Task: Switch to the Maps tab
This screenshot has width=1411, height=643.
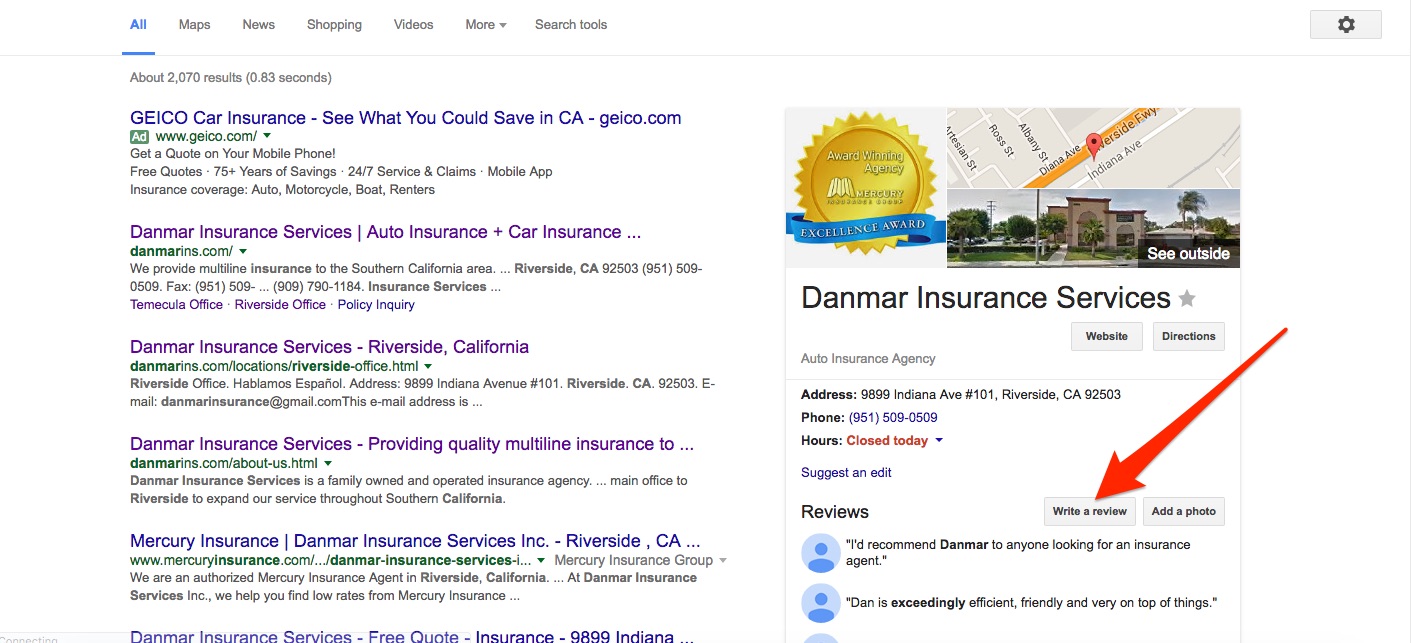Action: click(194, 24)
